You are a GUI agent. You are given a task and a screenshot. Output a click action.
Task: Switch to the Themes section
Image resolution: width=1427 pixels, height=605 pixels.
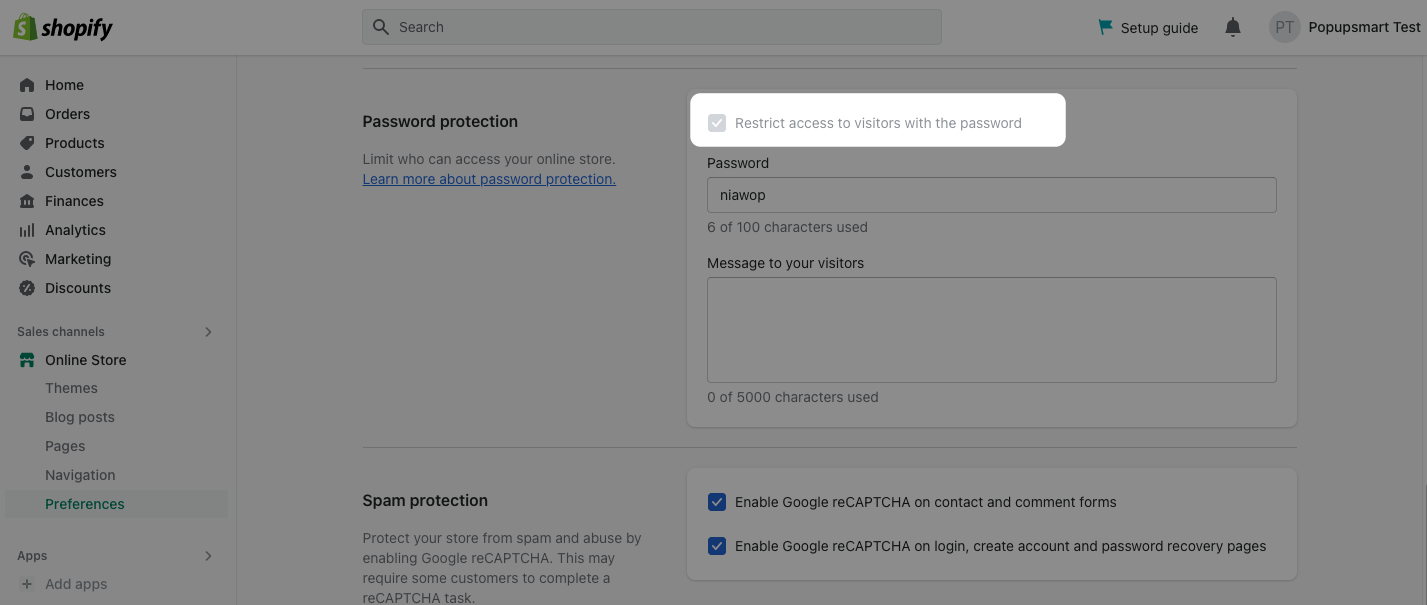pos(71,388)
